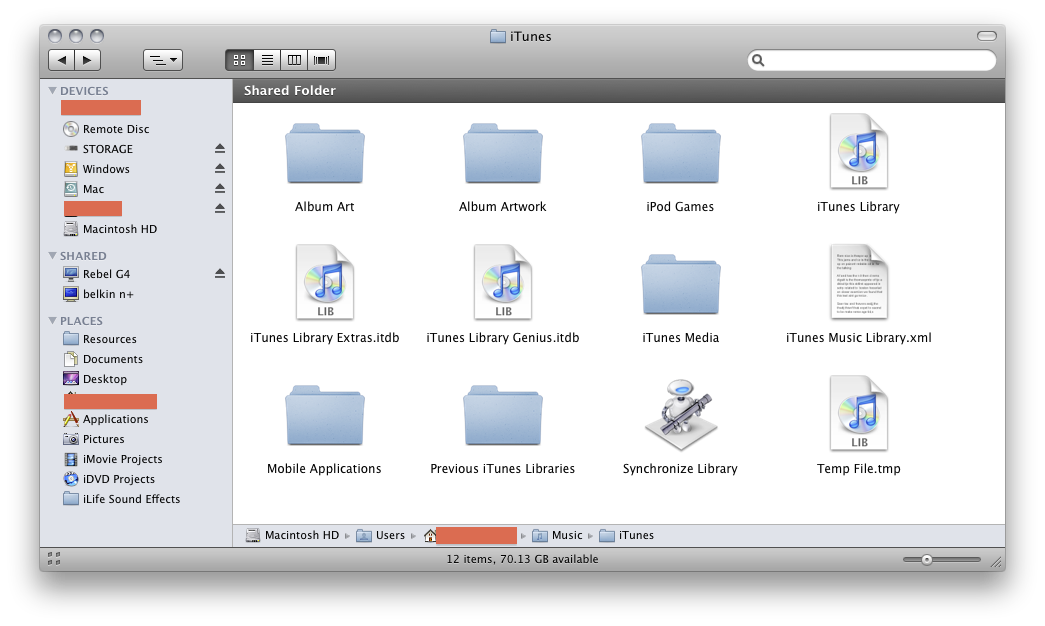The image size is (1045, 626).
Task: Go back with the left arrow button
Action: tap(61, 60)
